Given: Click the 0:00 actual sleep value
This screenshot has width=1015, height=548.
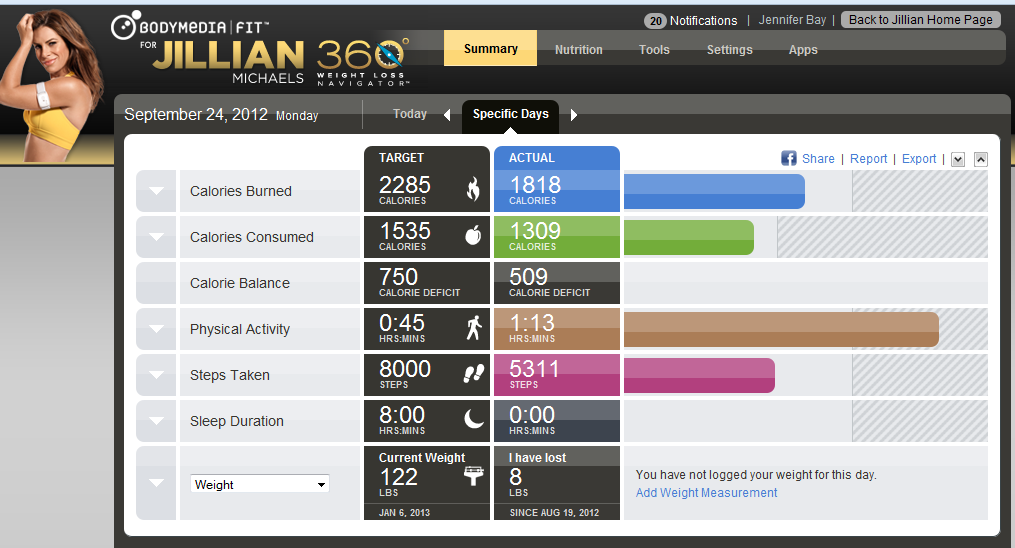Looking at the screenshot, I should 531,415.
